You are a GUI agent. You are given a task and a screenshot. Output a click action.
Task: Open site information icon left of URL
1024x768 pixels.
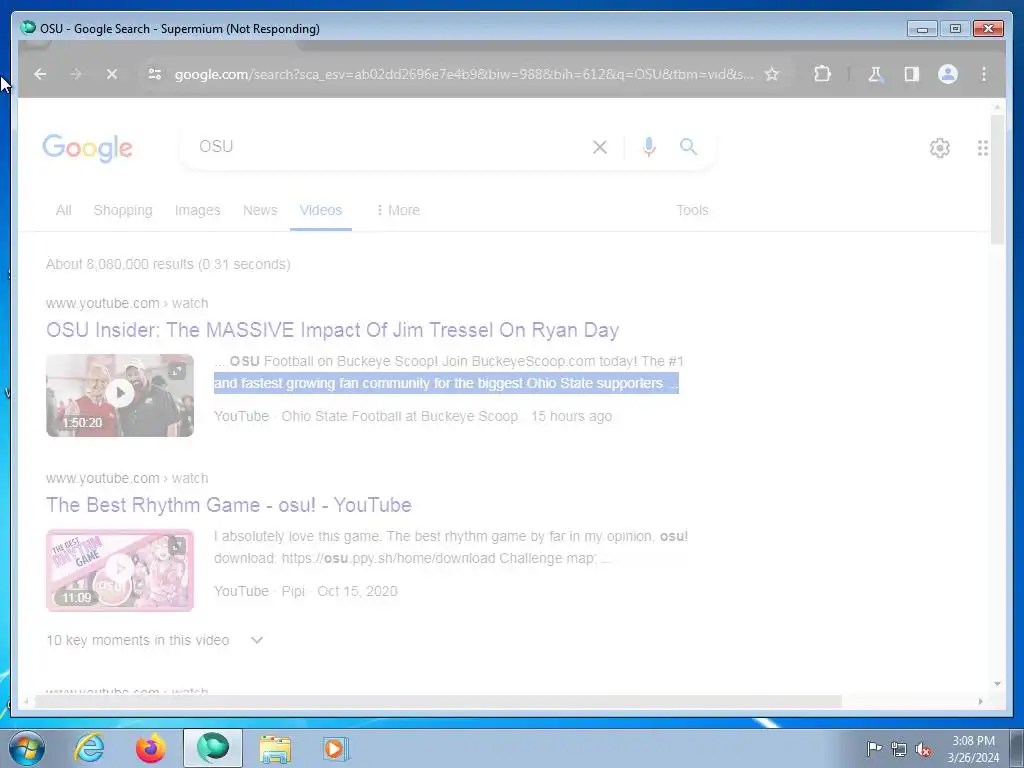155,74
